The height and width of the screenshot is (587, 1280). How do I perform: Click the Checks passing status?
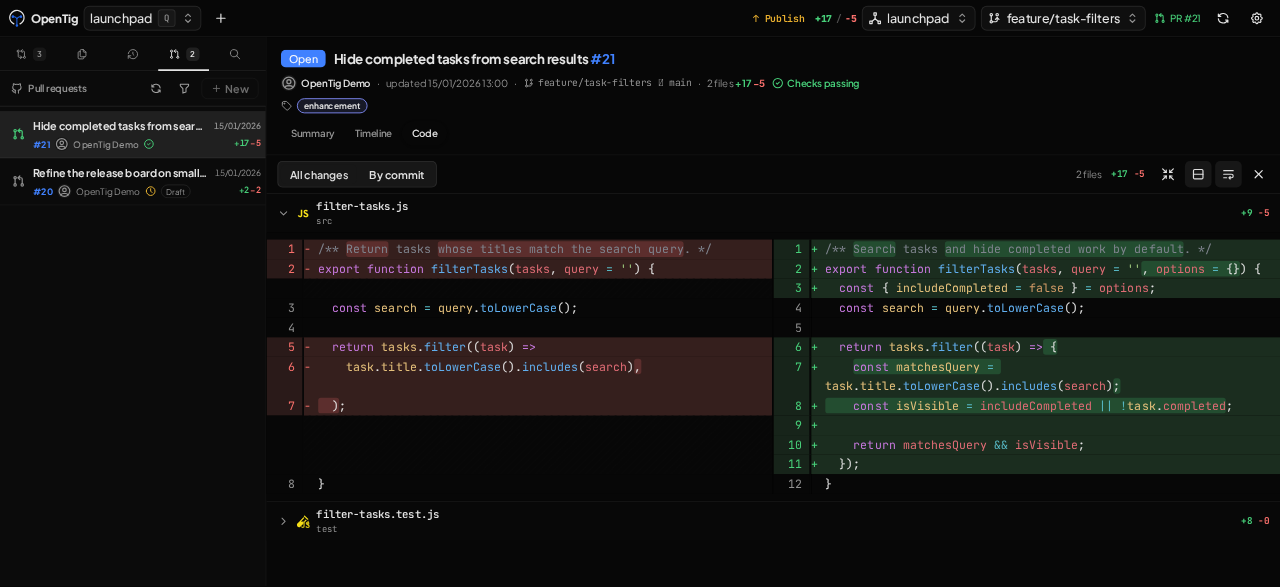pyautogui.click(x=815, y=83)
